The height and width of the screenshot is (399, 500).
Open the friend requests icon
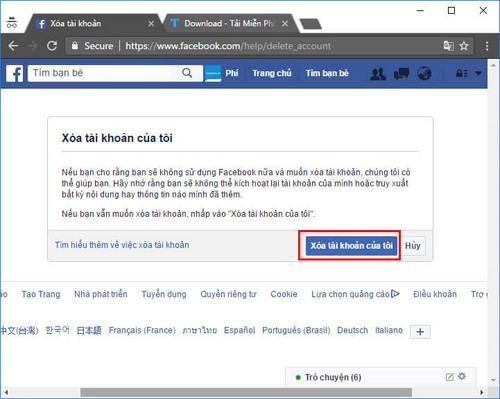coord(378,74)
